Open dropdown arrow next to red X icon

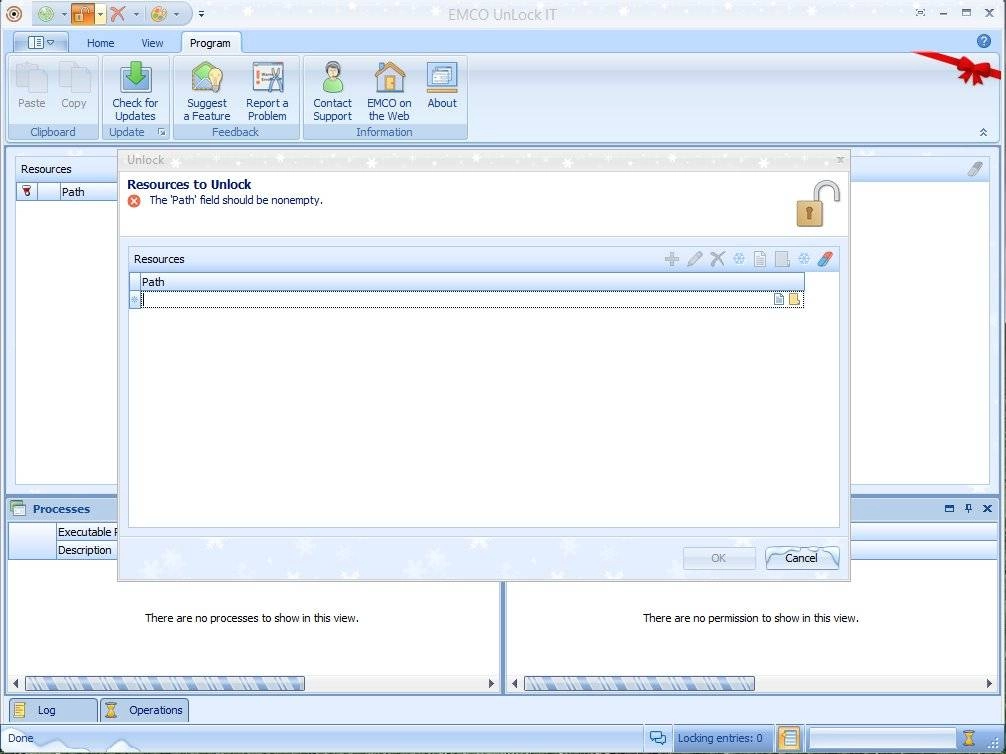click(136, 14)
